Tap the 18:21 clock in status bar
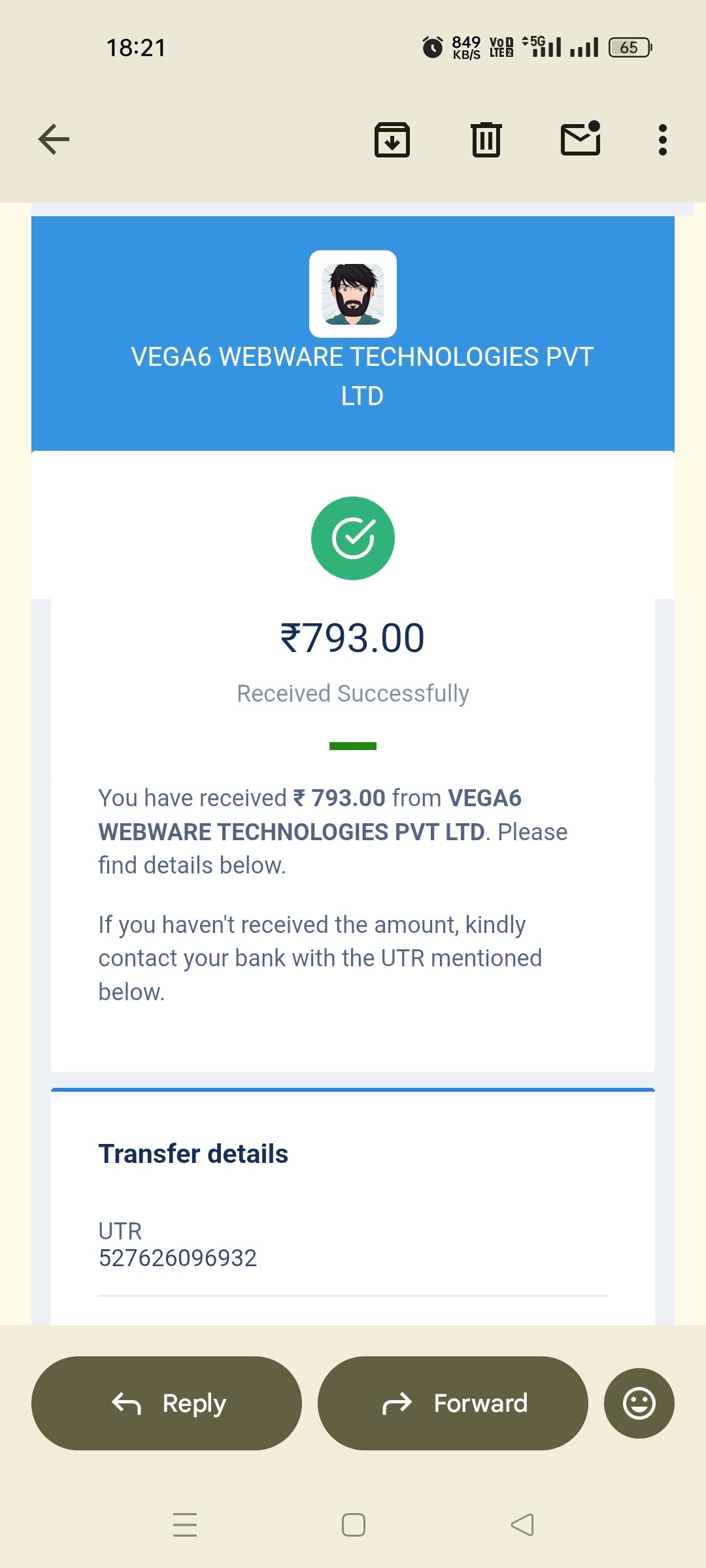The image size is (706, 1568). pyautogui.click(x=136, y=48)
